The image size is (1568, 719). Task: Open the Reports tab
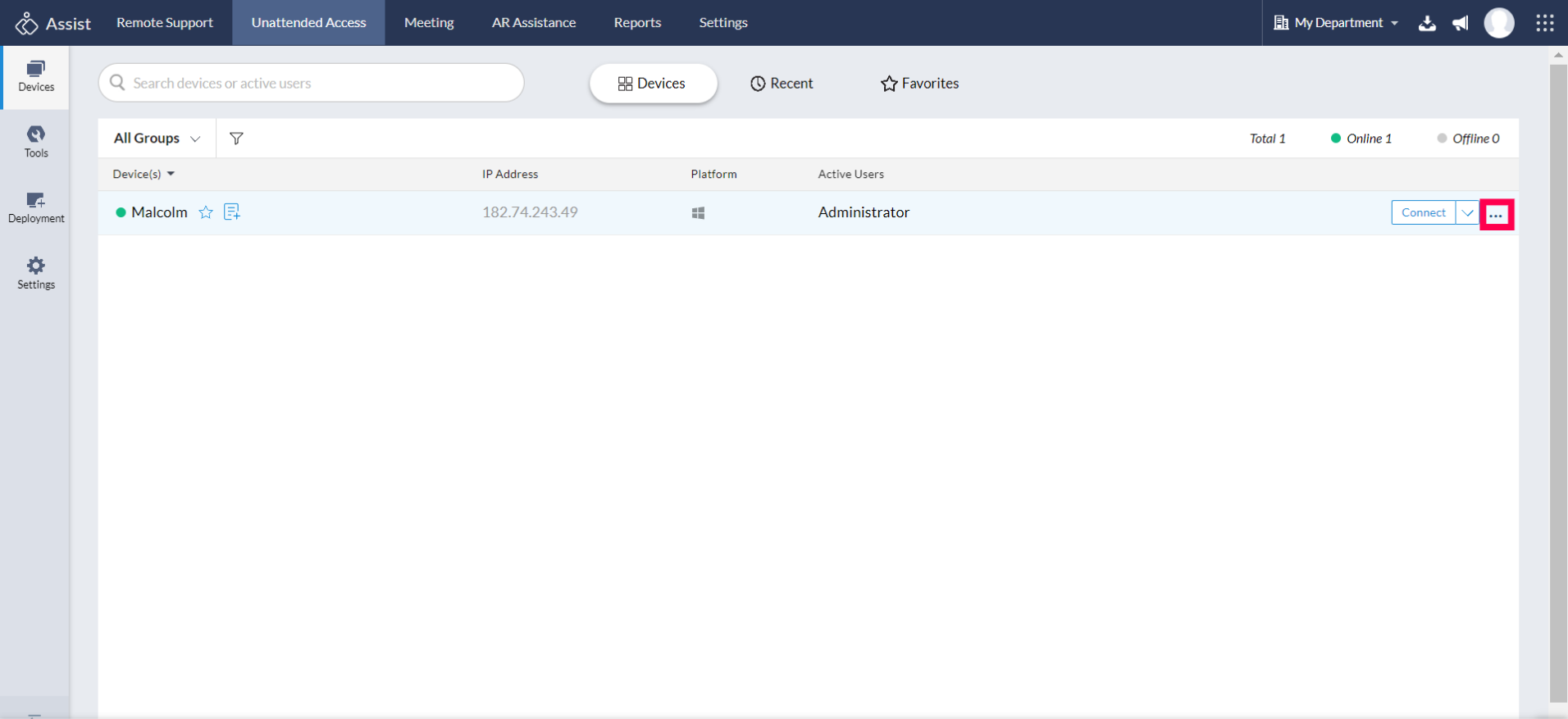click(637, 23)
